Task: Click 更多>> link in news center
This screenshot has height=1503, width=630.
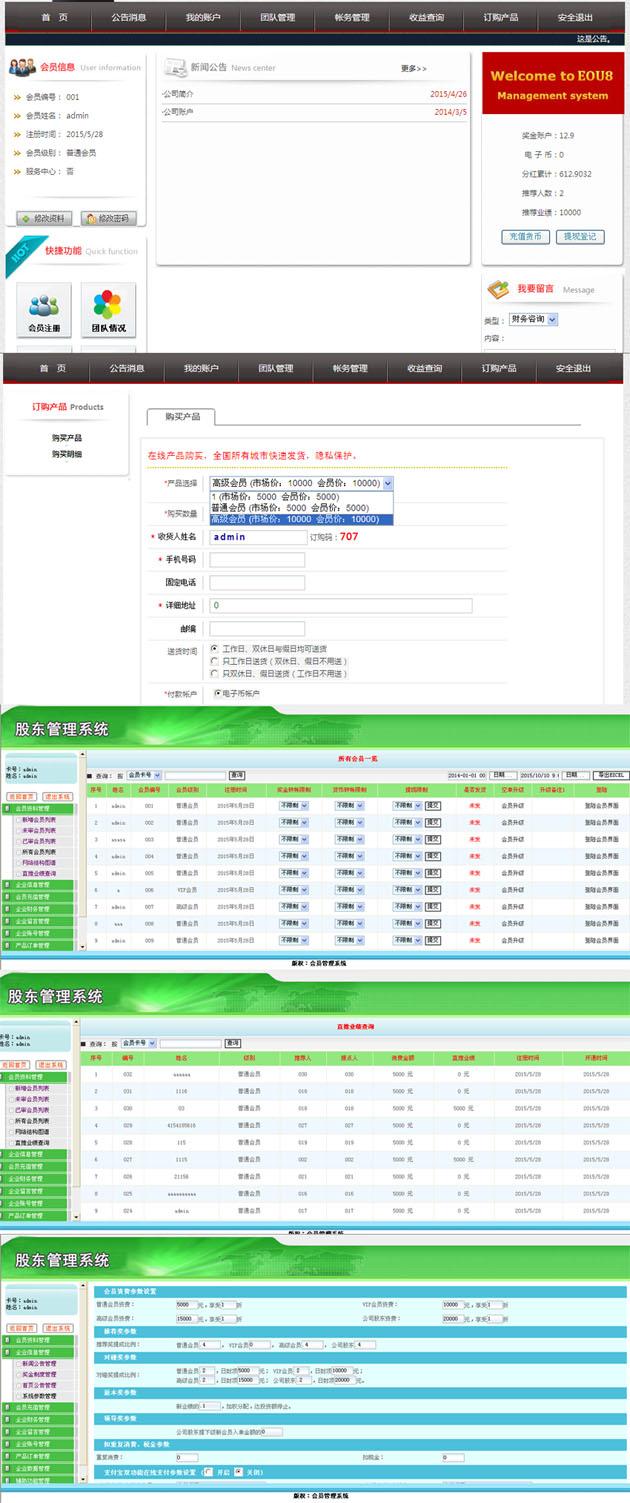Action: tap(413, 69)
